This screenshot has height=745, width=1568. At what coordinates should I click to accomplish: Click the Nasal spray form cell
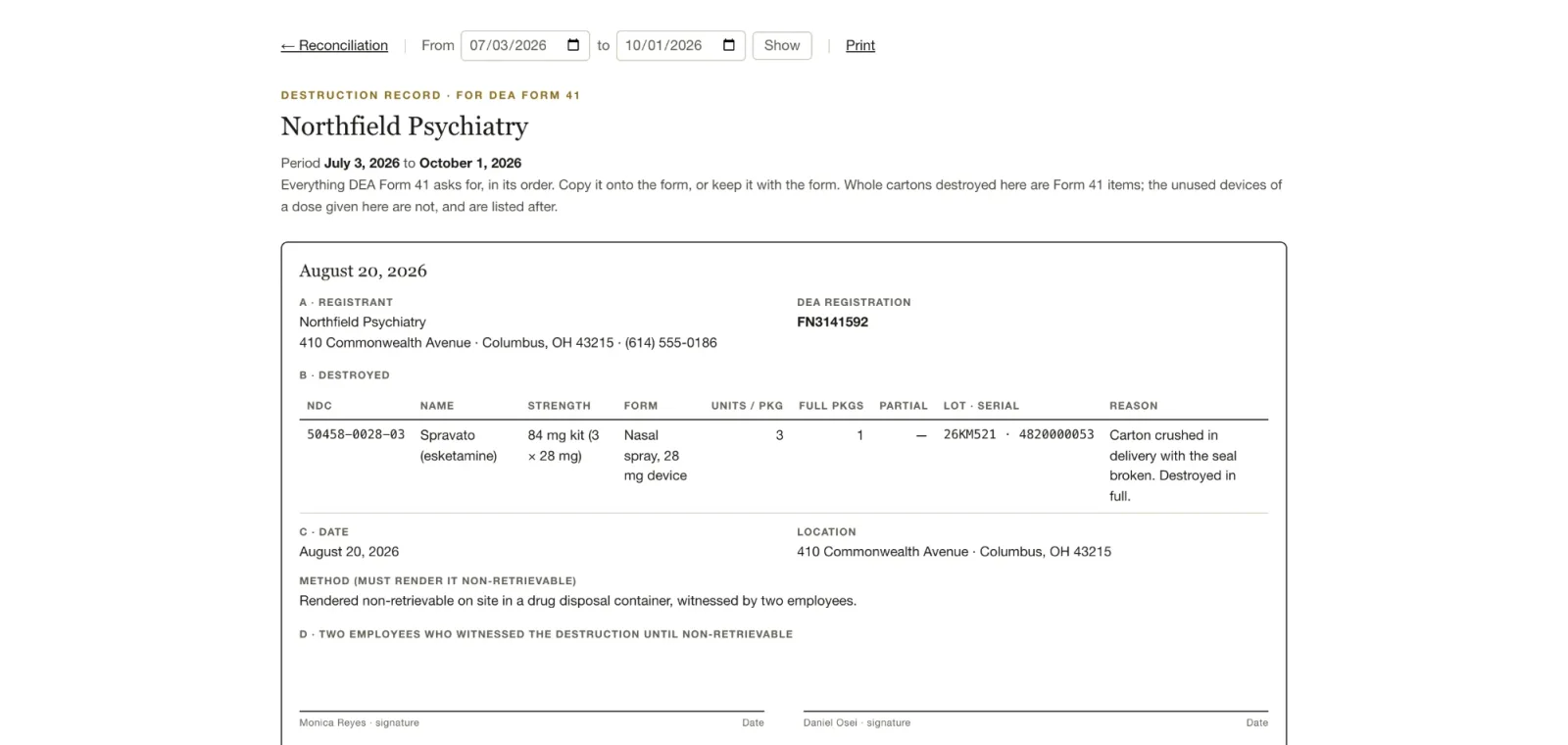[656, 455]
